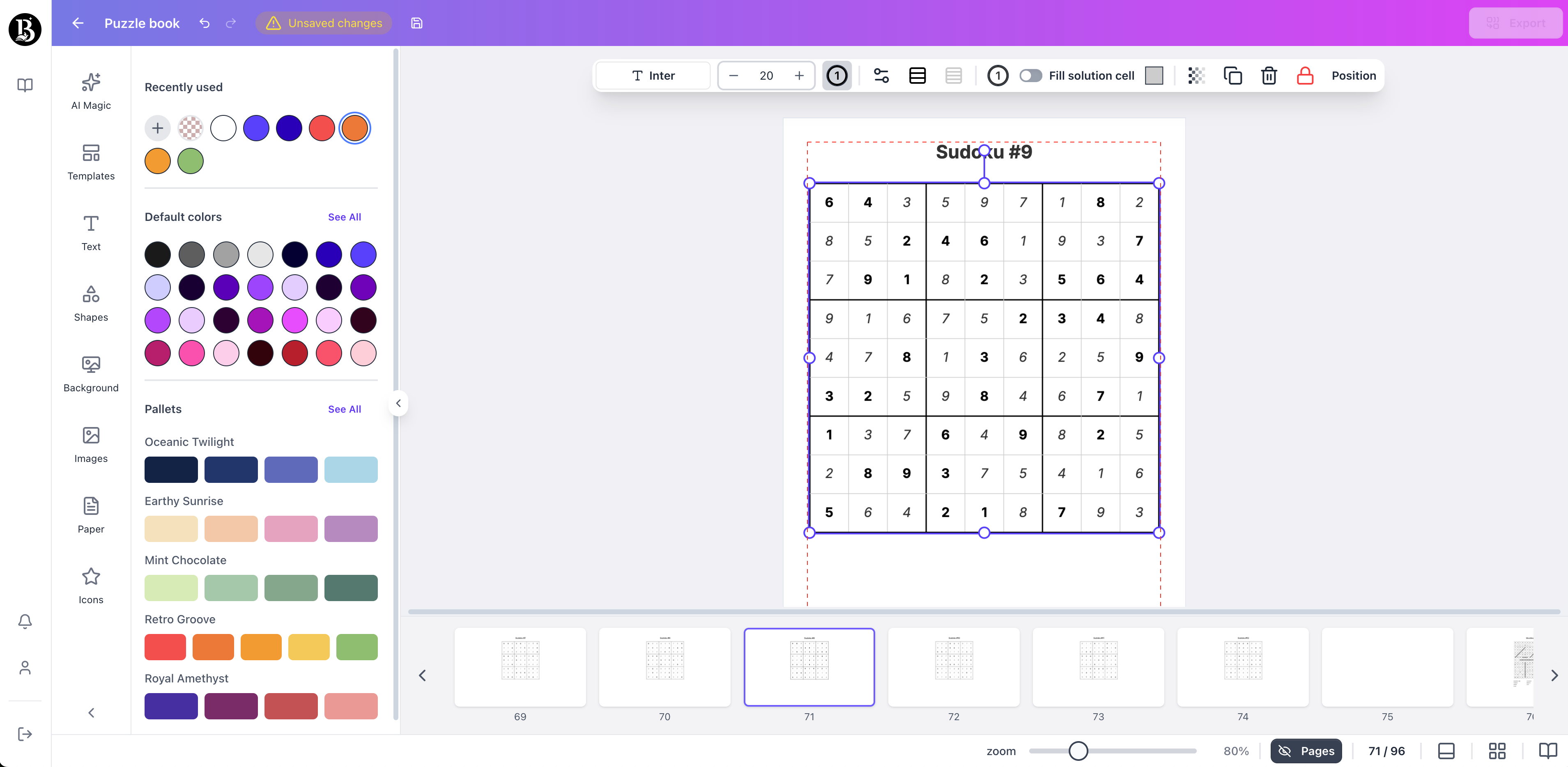The width and height of the screenshot is (1568, 767).
Task: See All default colors
Action: click(x=345, y=217)
